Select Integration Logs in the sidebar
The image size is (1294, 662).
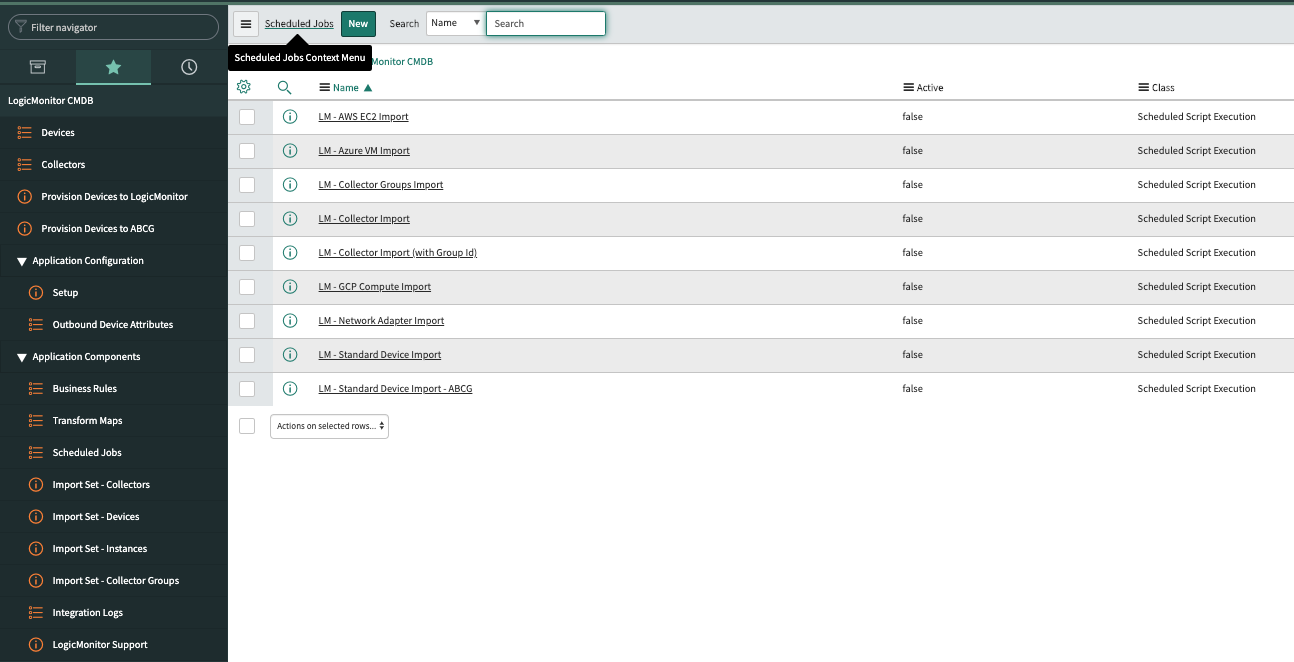[88, 613]
